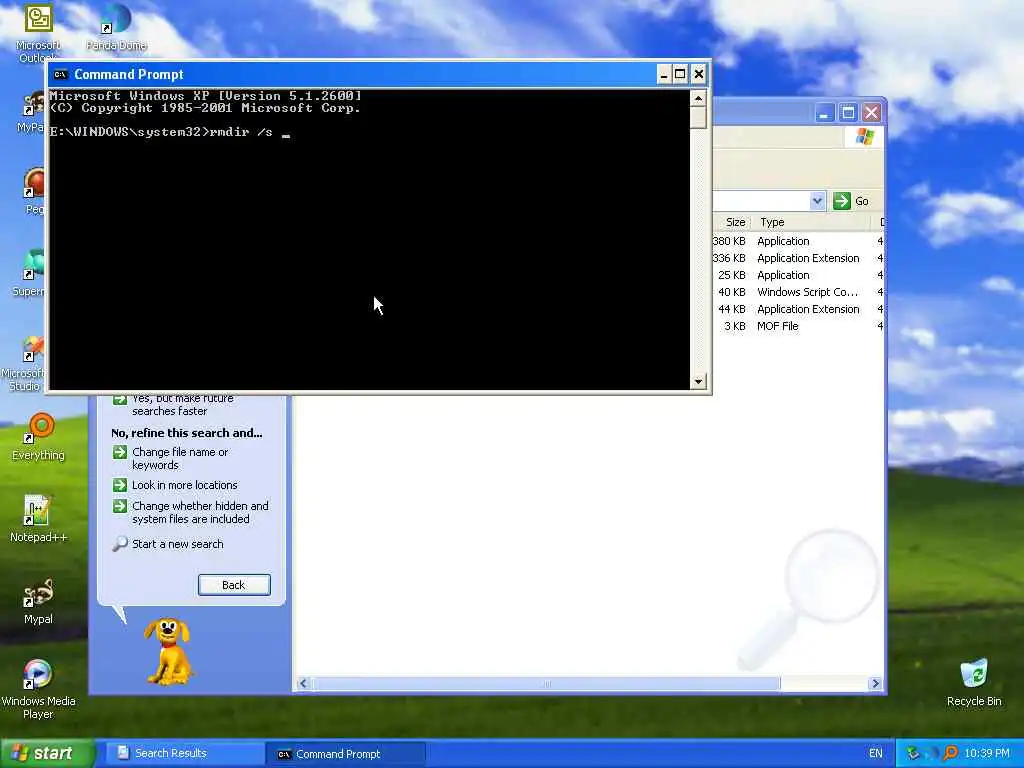1024x768 pixels.
Task: Click the horizontal scrollbar thumb in Search Results
Action: point(547,684)
